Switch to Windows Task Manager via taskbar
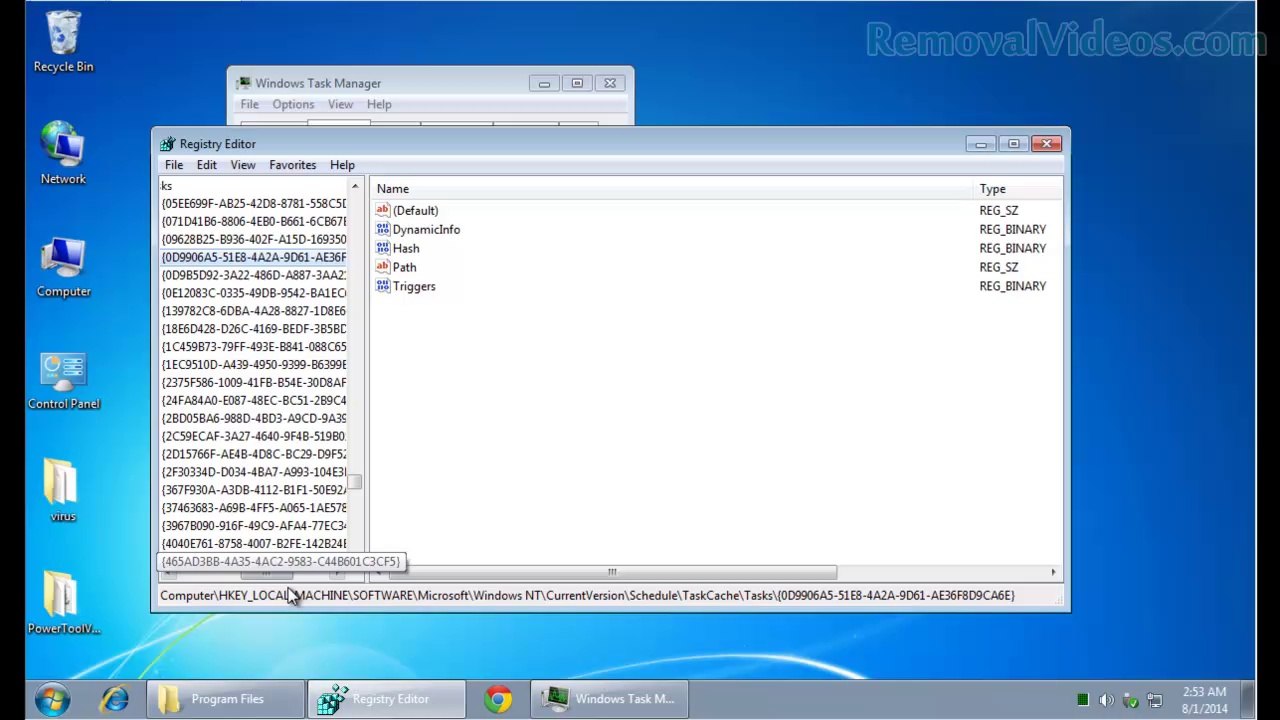The height and width of the screenshot is (720, 1280). [610, 699]
